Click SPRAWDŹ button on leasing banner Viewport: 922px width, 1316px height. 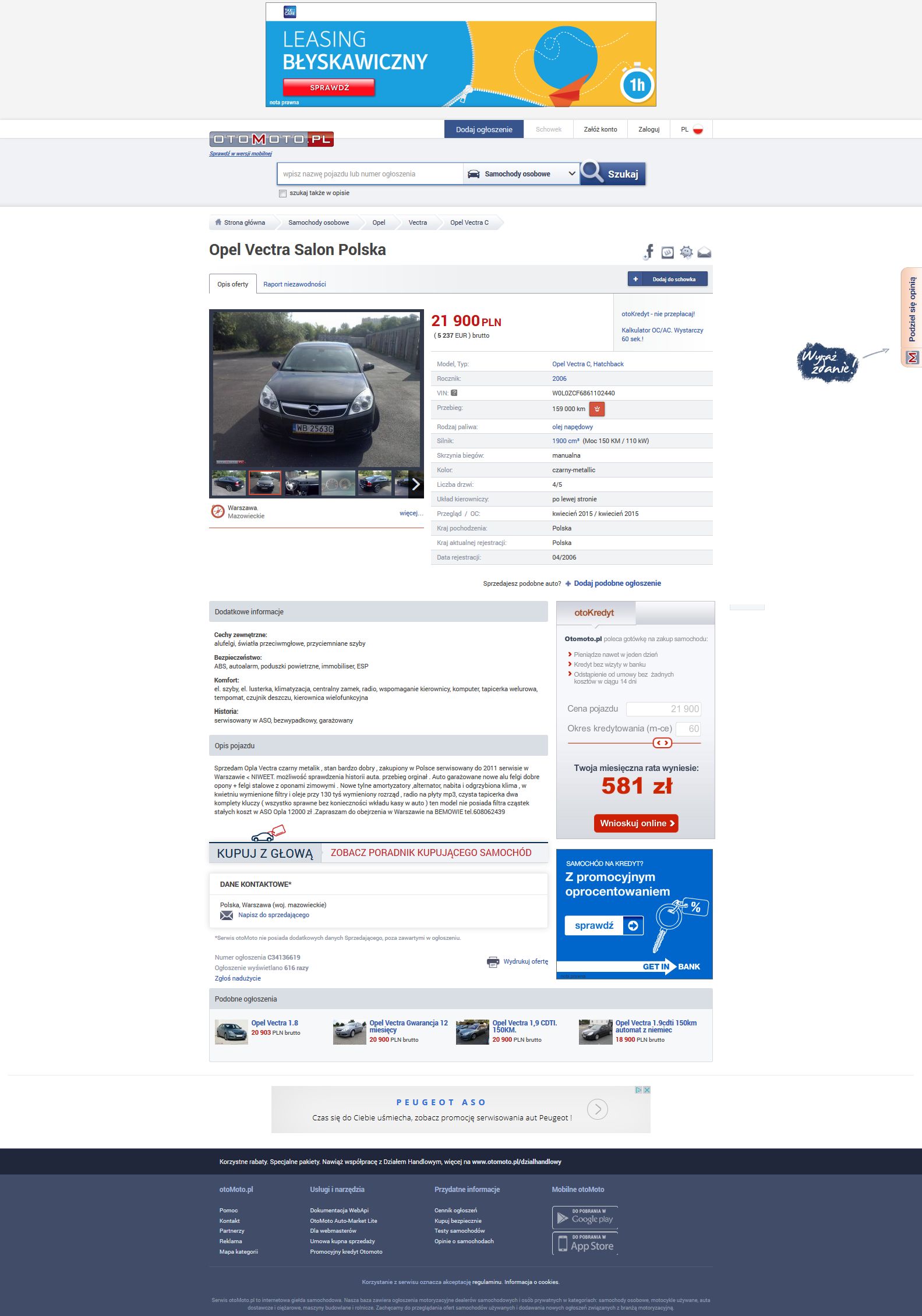coord(328,87)
